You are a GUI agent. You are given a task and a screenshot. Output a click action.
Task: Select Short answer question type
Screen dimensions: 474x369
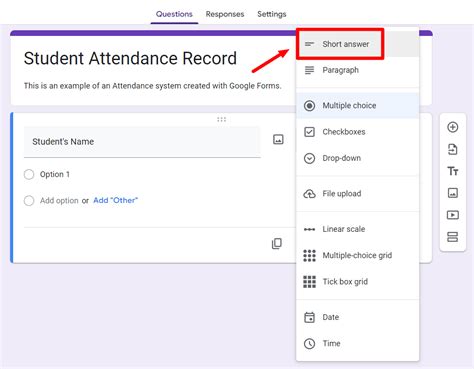pos(357,44)
